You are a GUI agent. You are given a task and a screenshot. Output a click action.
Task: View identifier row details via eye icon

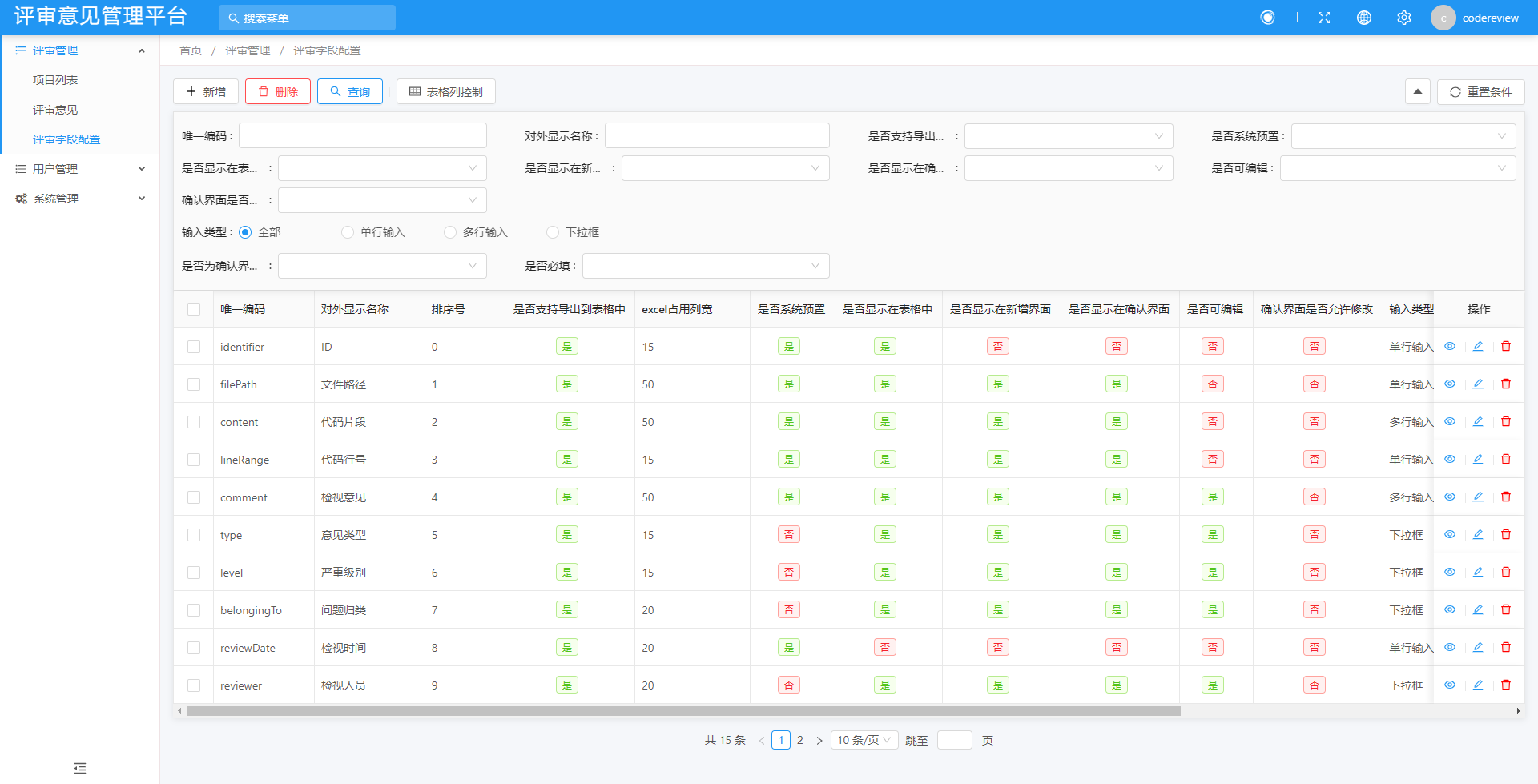coord(1450,346)
